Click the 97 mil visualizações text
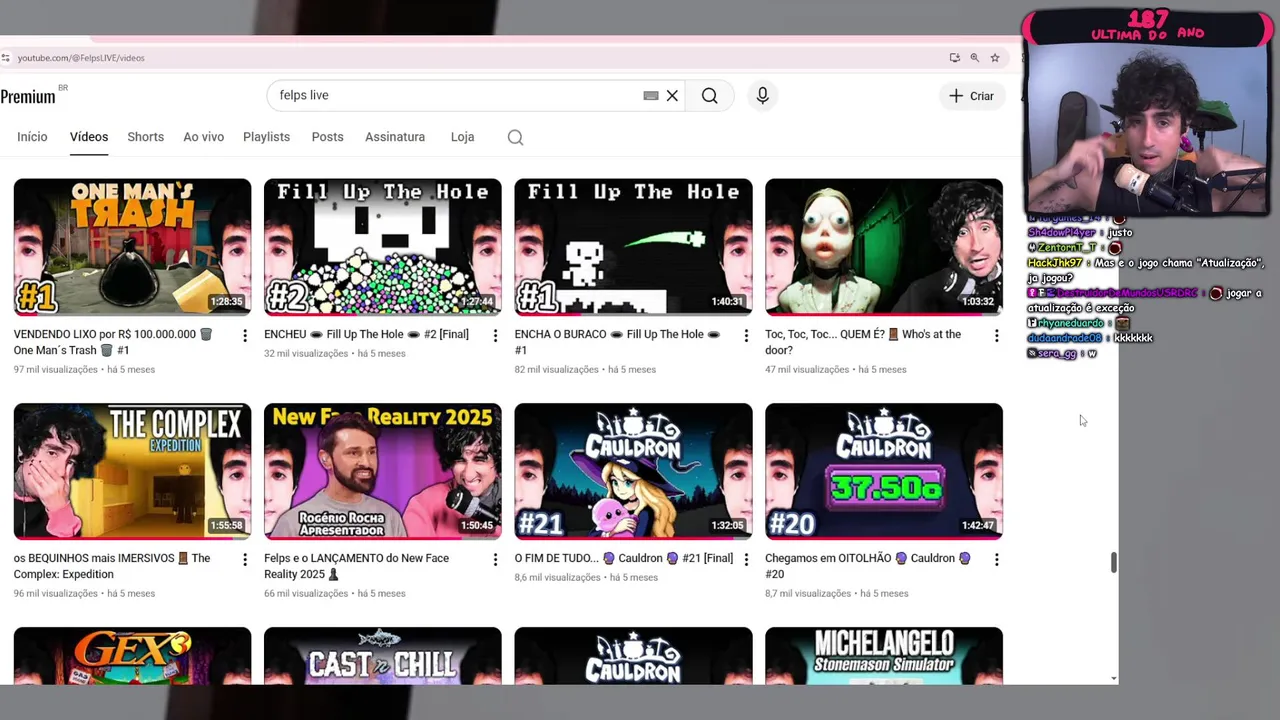Image resolution: width=1280 pixels, height=720 pixels. tap(56, 370)
